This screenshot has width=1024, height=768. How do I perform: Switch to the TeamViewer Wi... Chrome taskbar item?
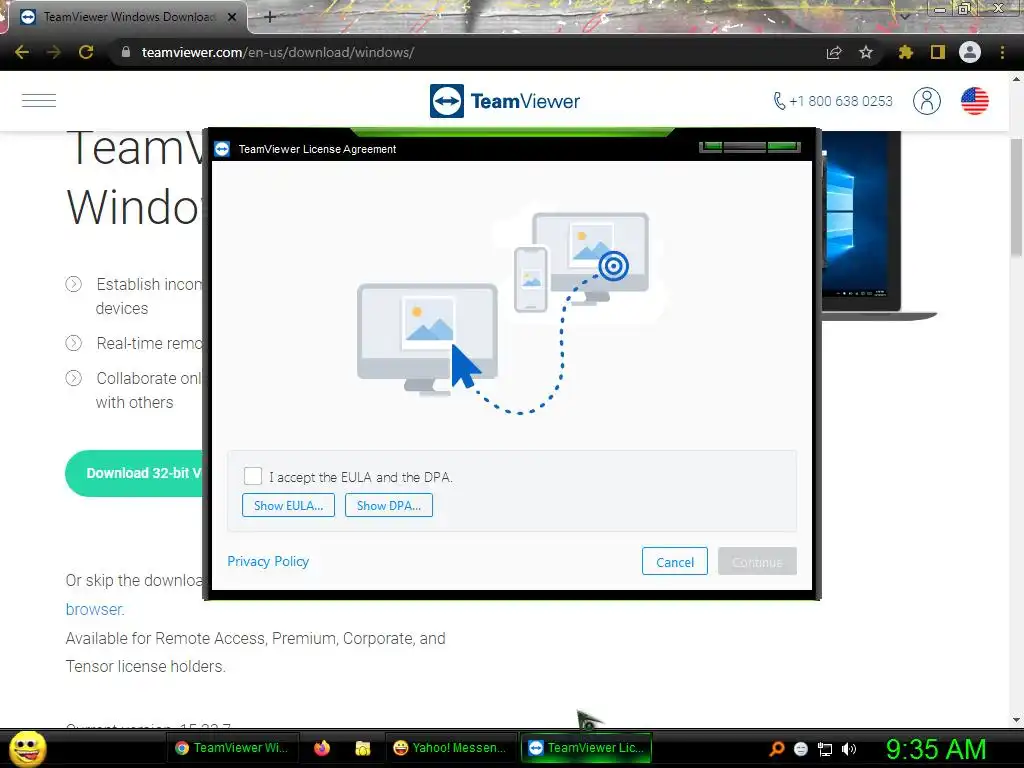(232, 748)
